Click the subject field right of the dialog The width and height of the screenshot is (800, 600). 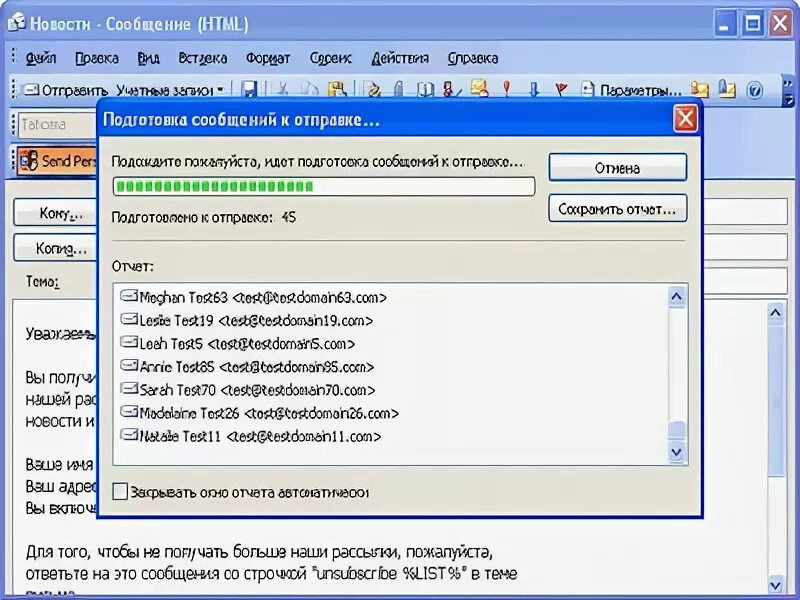click(746, 282)
